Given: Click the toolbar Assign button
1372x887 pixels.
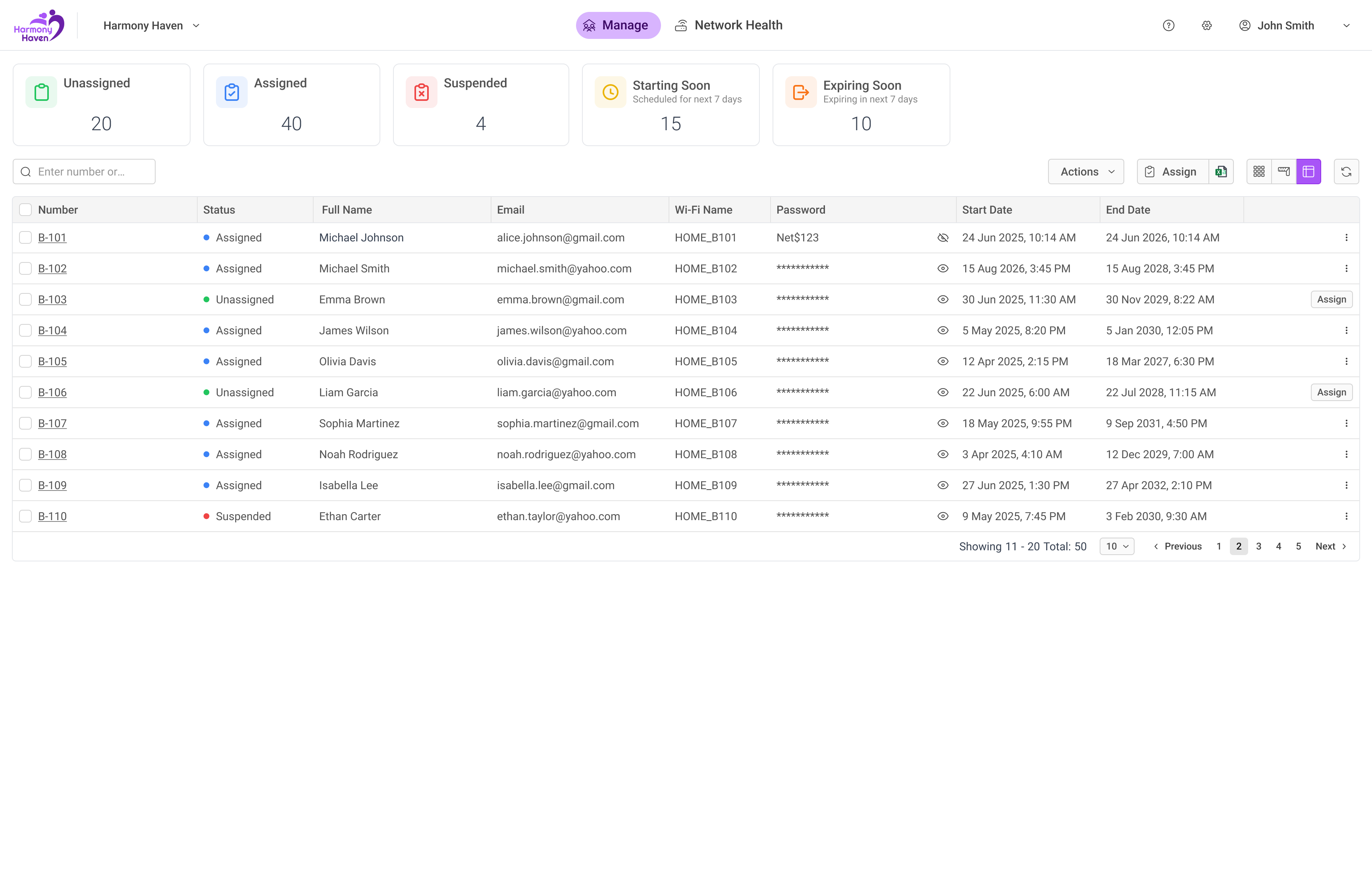Looking at the screenshot, I should [x=1172, y=172].
